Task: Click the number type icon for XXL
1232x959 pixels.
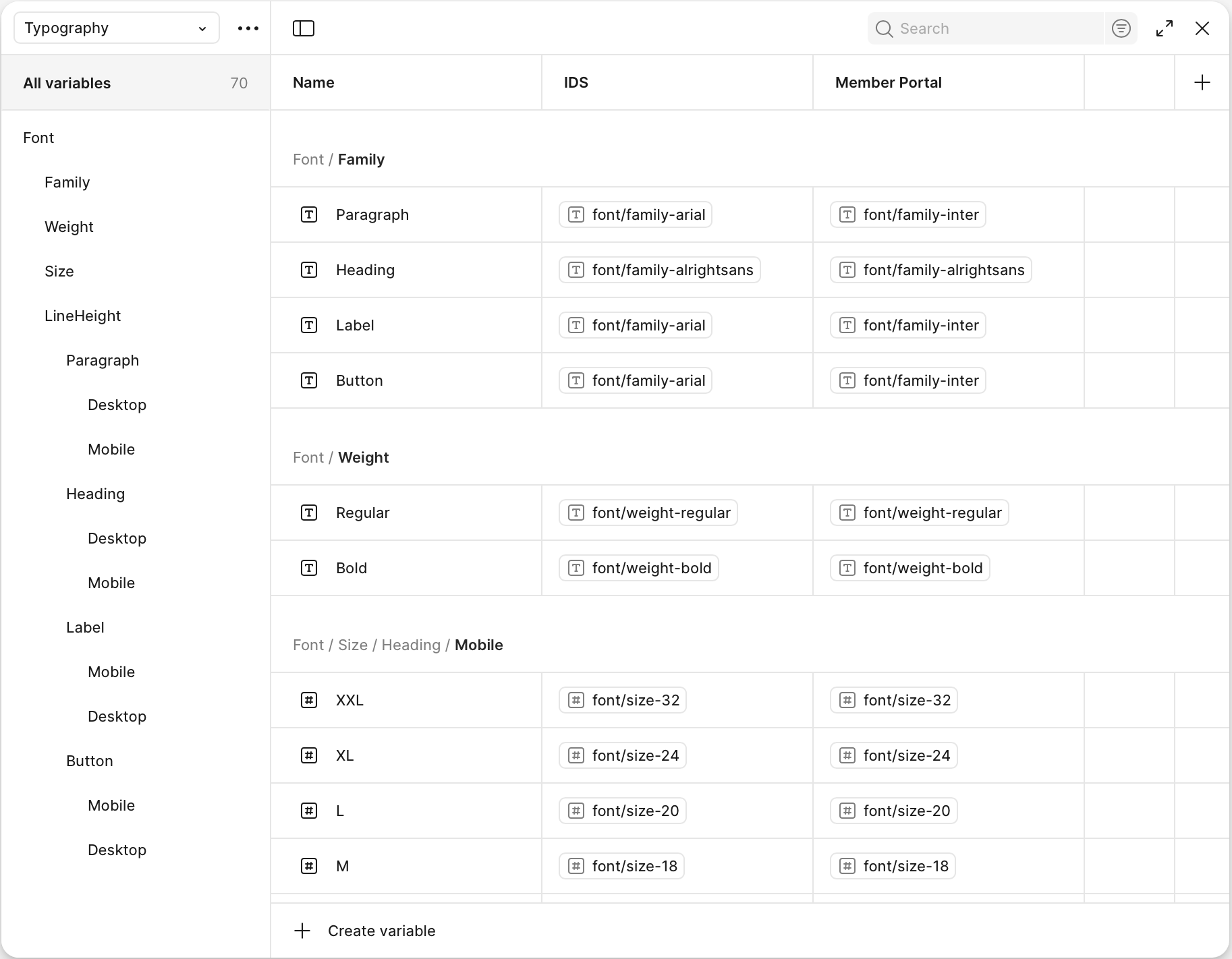Action: pyautogui.click(x=309, y=700)
